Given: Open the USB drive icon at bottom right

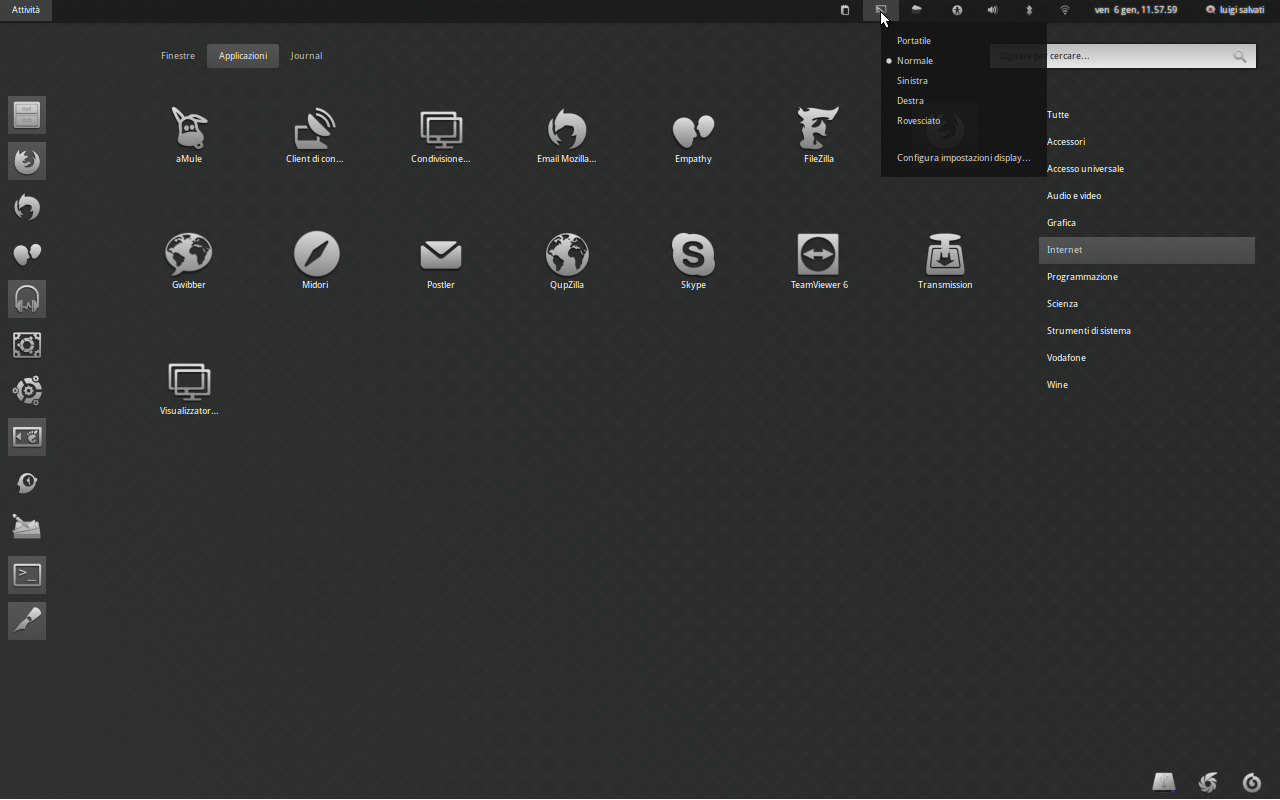Looking at the screenshot, I should (1163, 782).
